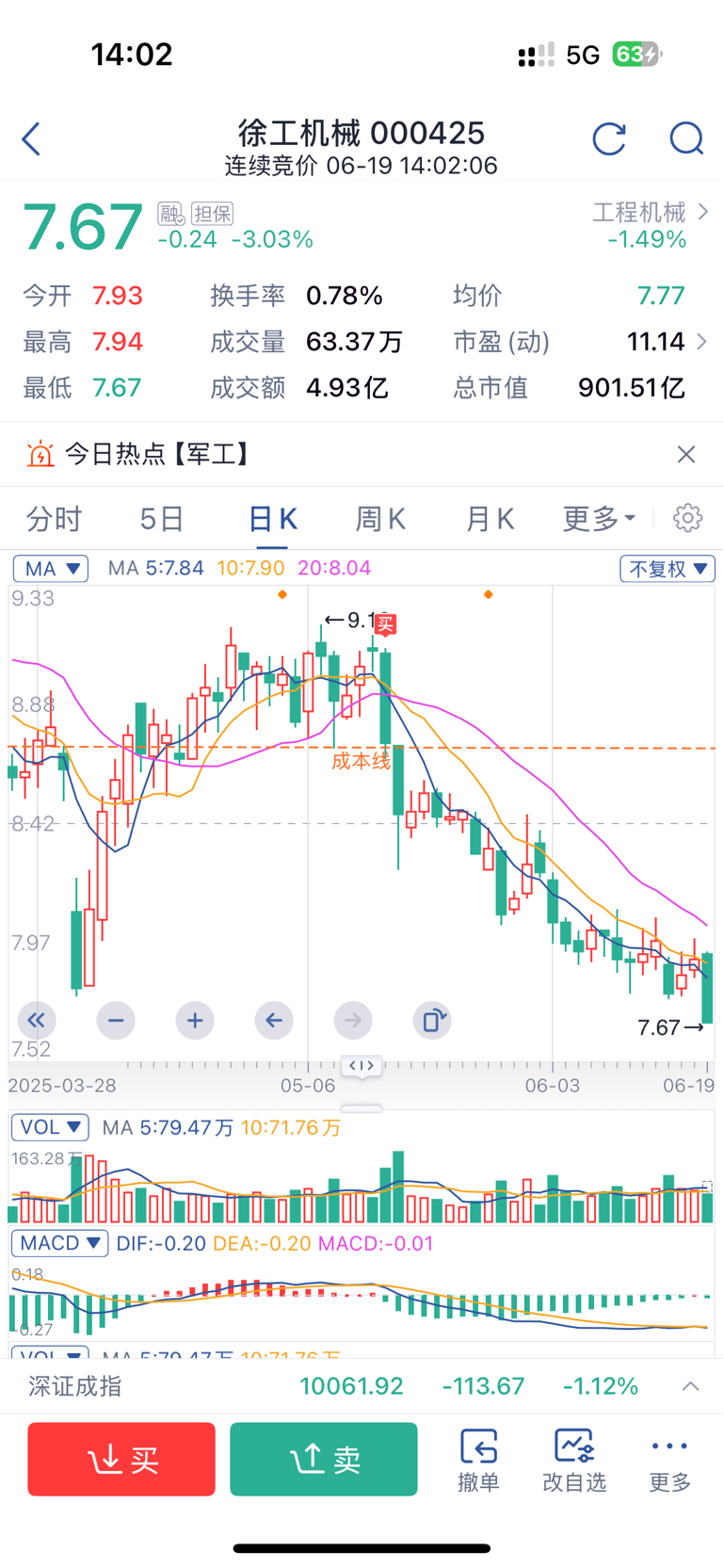Tap the red 买 marker on chart
The width and height of the screenshot is (724, 1568).
tap(384, 623)
